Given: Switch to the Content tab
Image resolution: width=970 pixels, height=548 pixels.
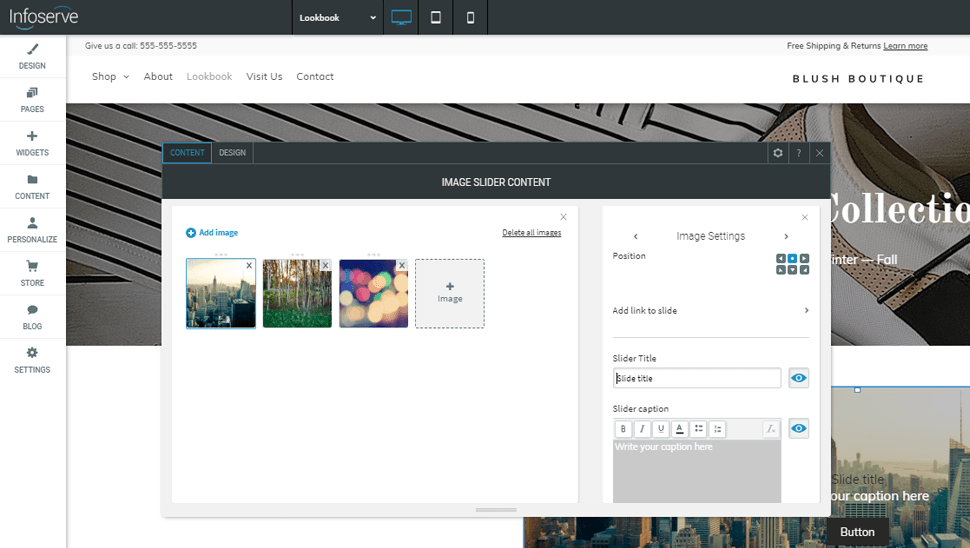Looking at the screenshot, I should 187,153.
